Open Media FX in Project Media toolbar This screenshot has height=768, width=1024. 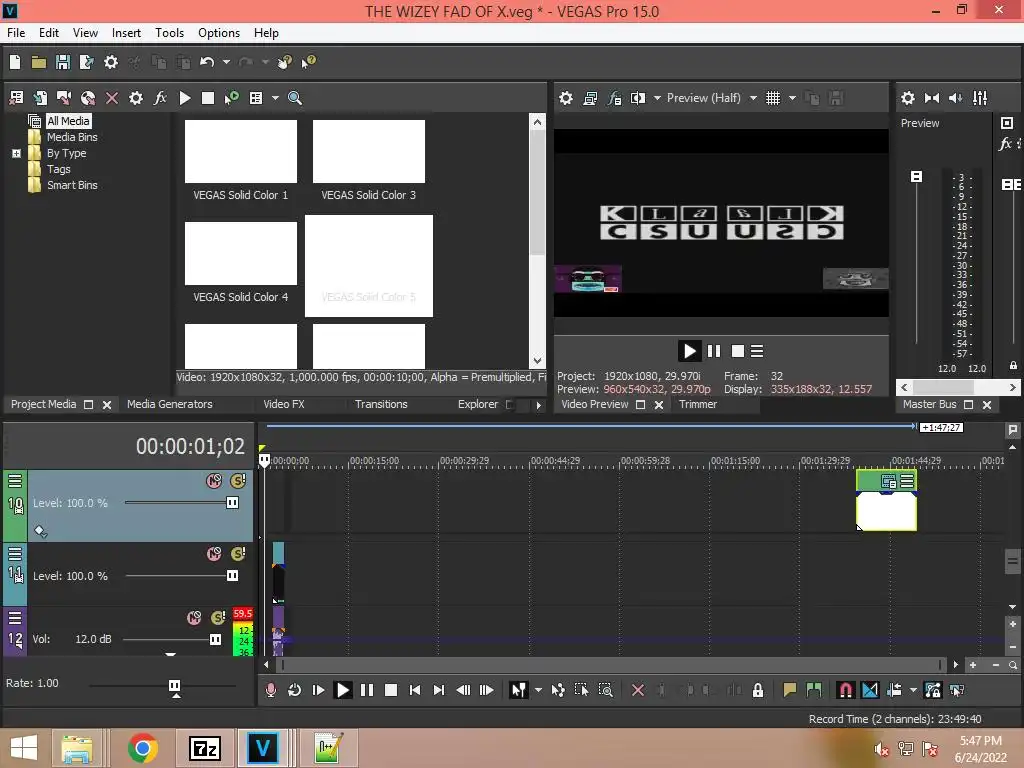point(160,98)
